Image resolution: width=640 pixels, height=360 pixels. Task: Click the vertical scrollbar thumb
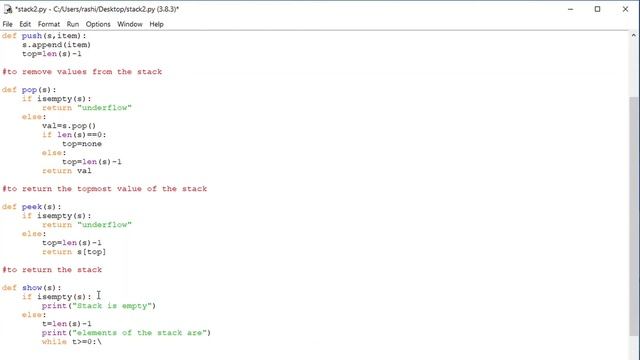click(x=633, y=216)
